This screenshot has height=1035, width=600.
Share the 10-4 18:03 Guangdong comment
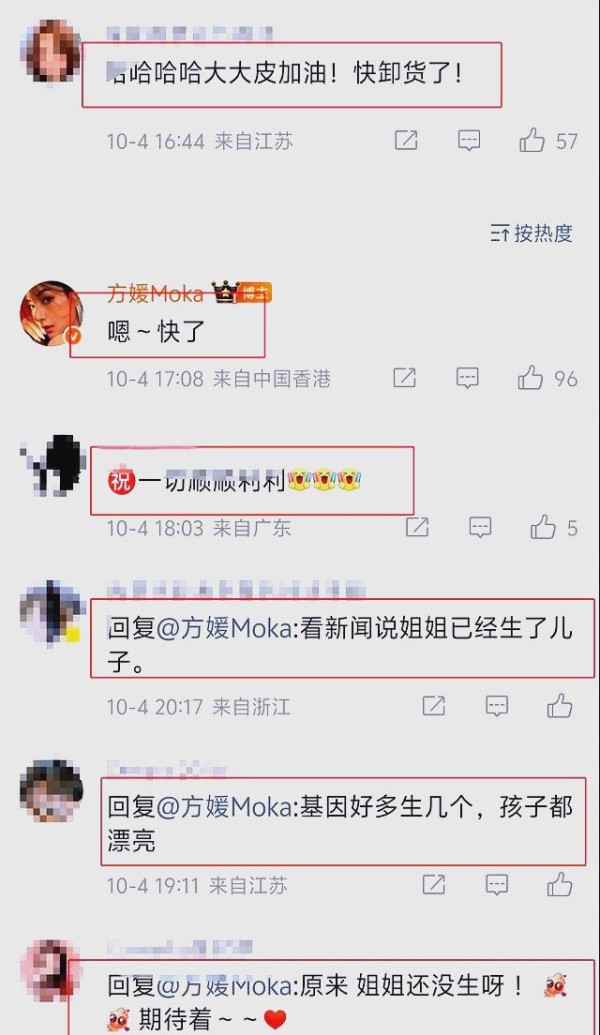[417, 527]
